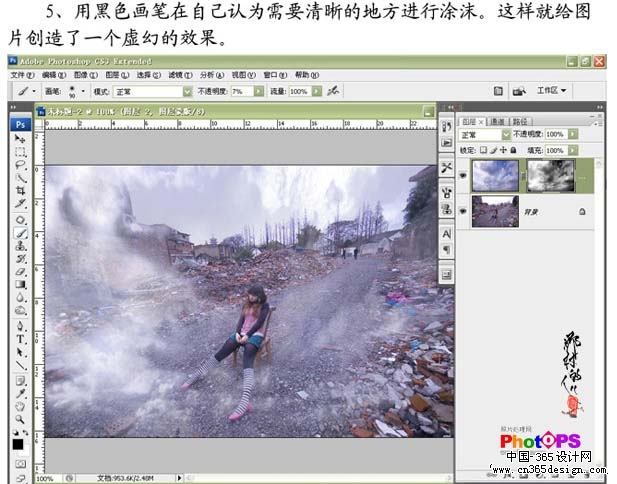
Task: Select the Eraser tool
Action: pyautogui.click(x=20, y=272)
